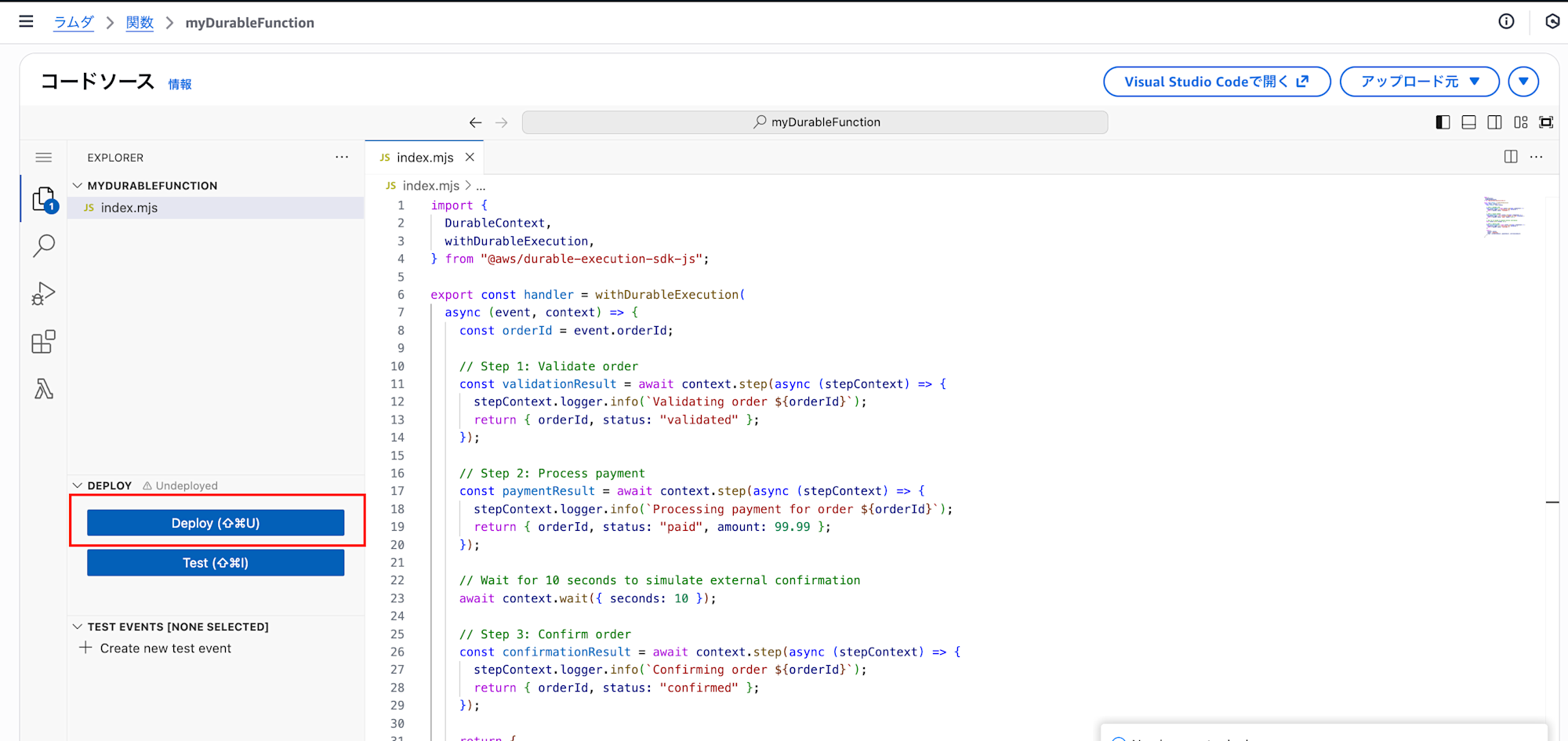
Task: Open the Explorer files icon in activity bar
Action: [x=44, y=199]
